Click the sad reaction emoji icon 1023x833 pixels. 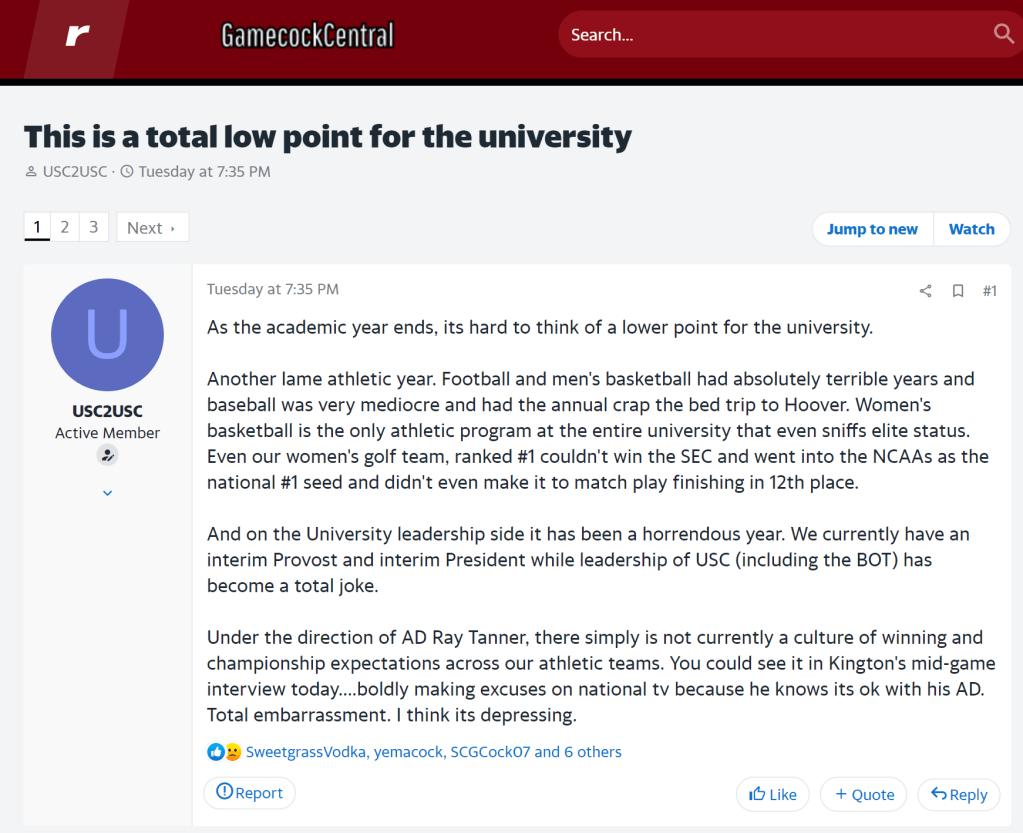(x=233, y=752)
